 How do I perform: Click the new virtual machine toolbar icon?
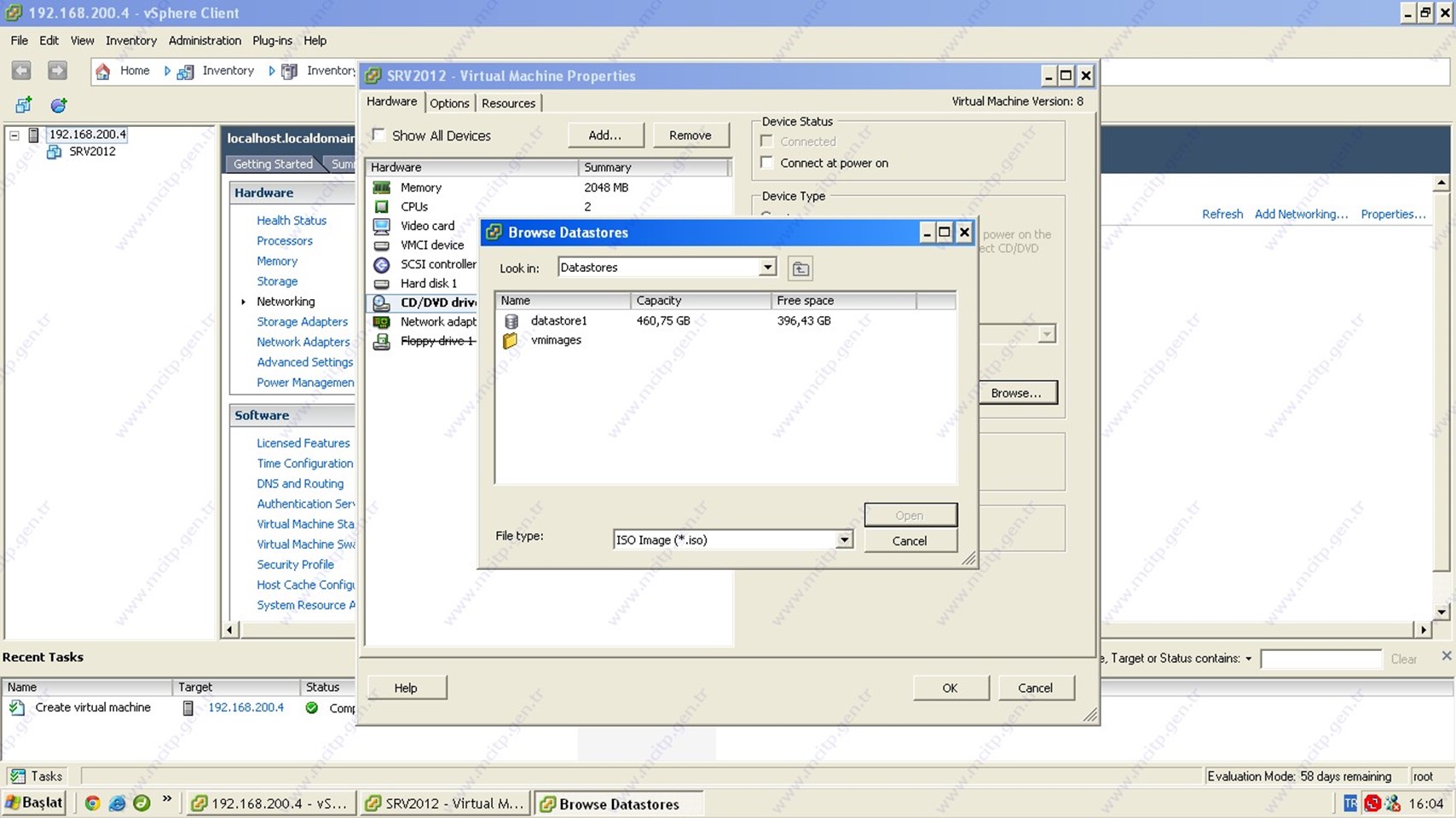click(24, 105)
